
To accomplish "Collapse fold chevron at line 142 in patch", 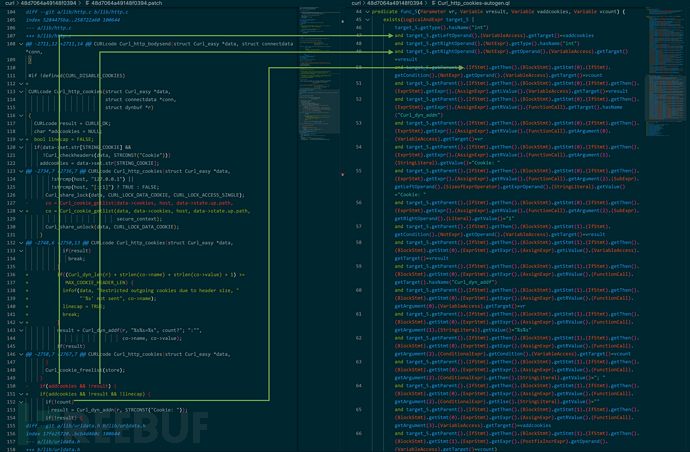I will click(21, 322).
